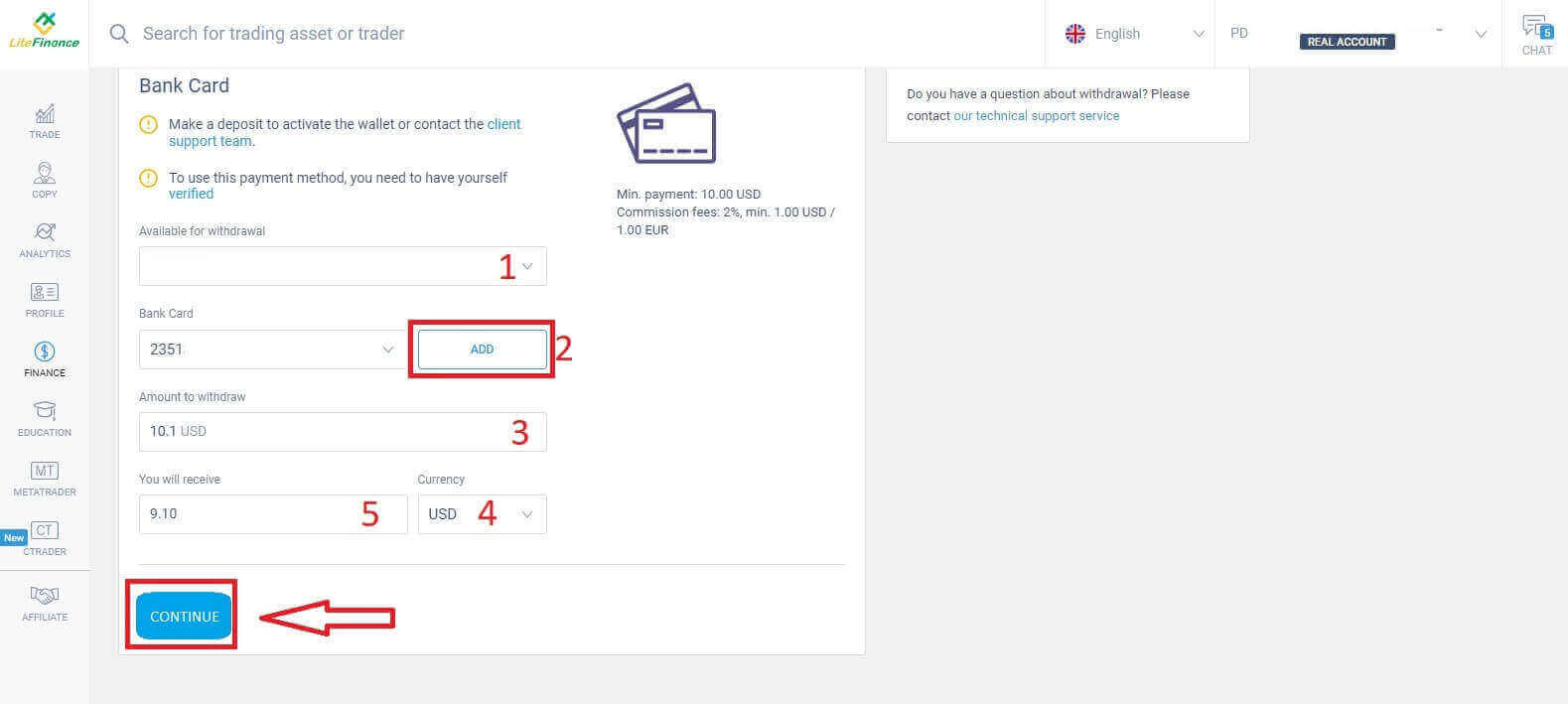Open the cTrader sidebar icon
This screenshot has height=704, width=1568.
click(x=45, y=530)
